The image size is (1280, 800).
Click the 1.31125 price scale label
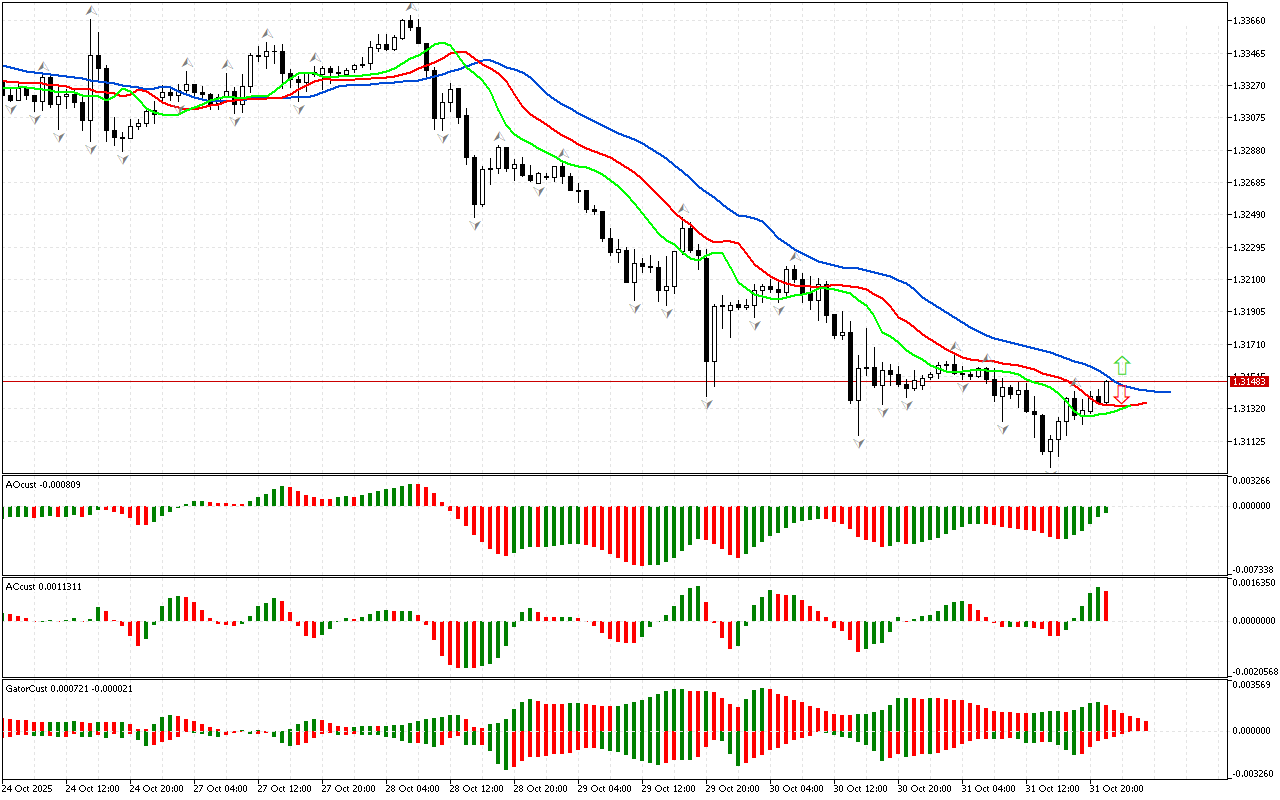(x=1250, y=441)
